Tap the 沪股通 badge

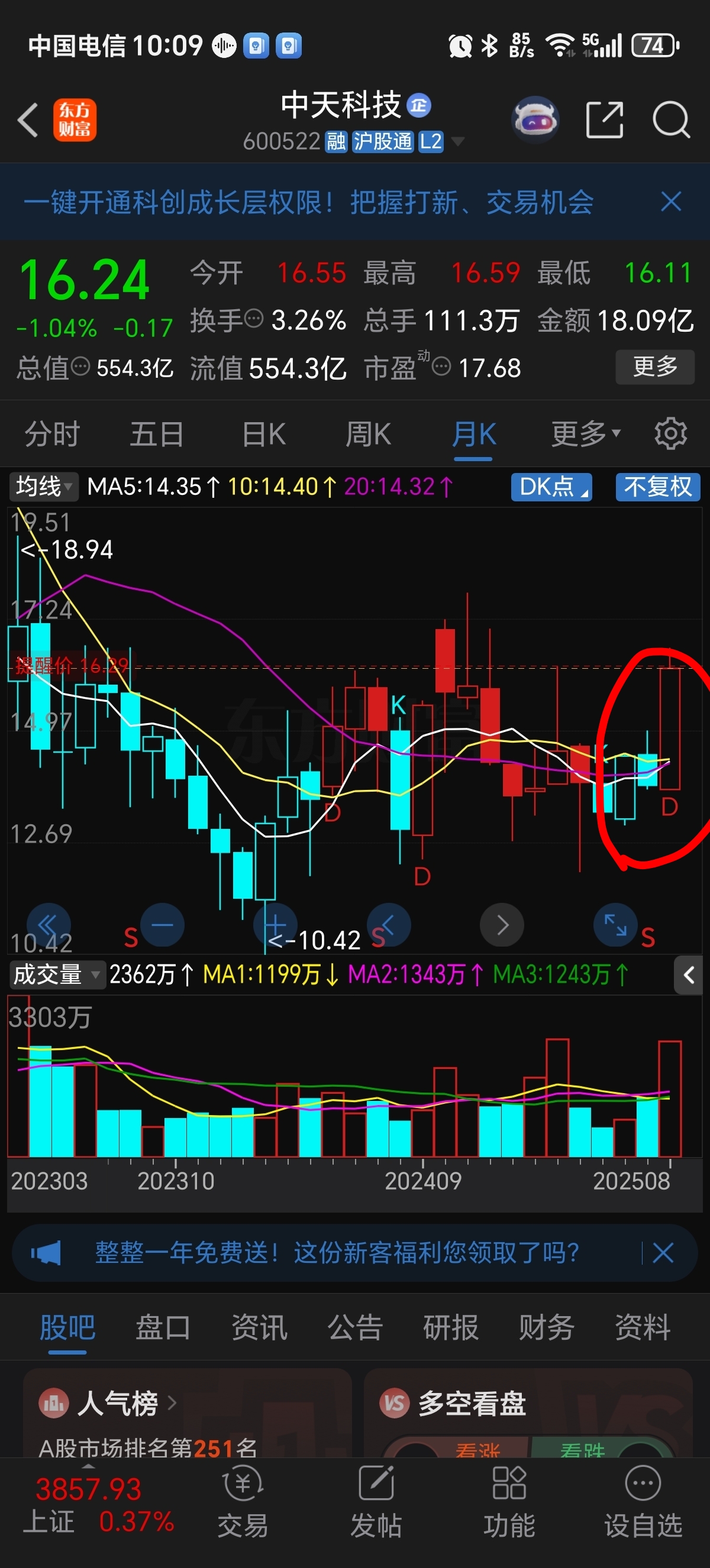383,142
